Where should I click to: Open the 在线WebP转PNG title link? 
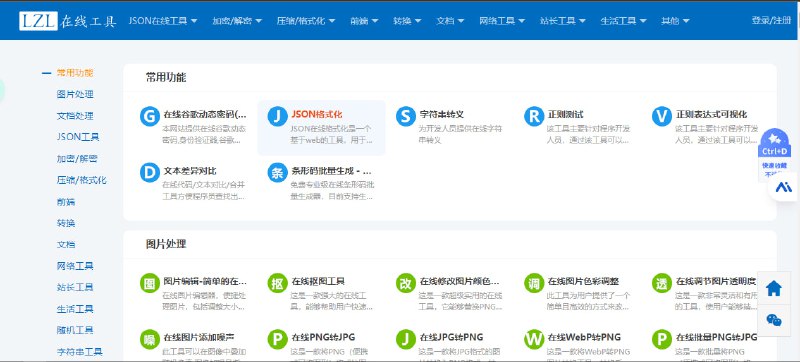tap(584, 337)
